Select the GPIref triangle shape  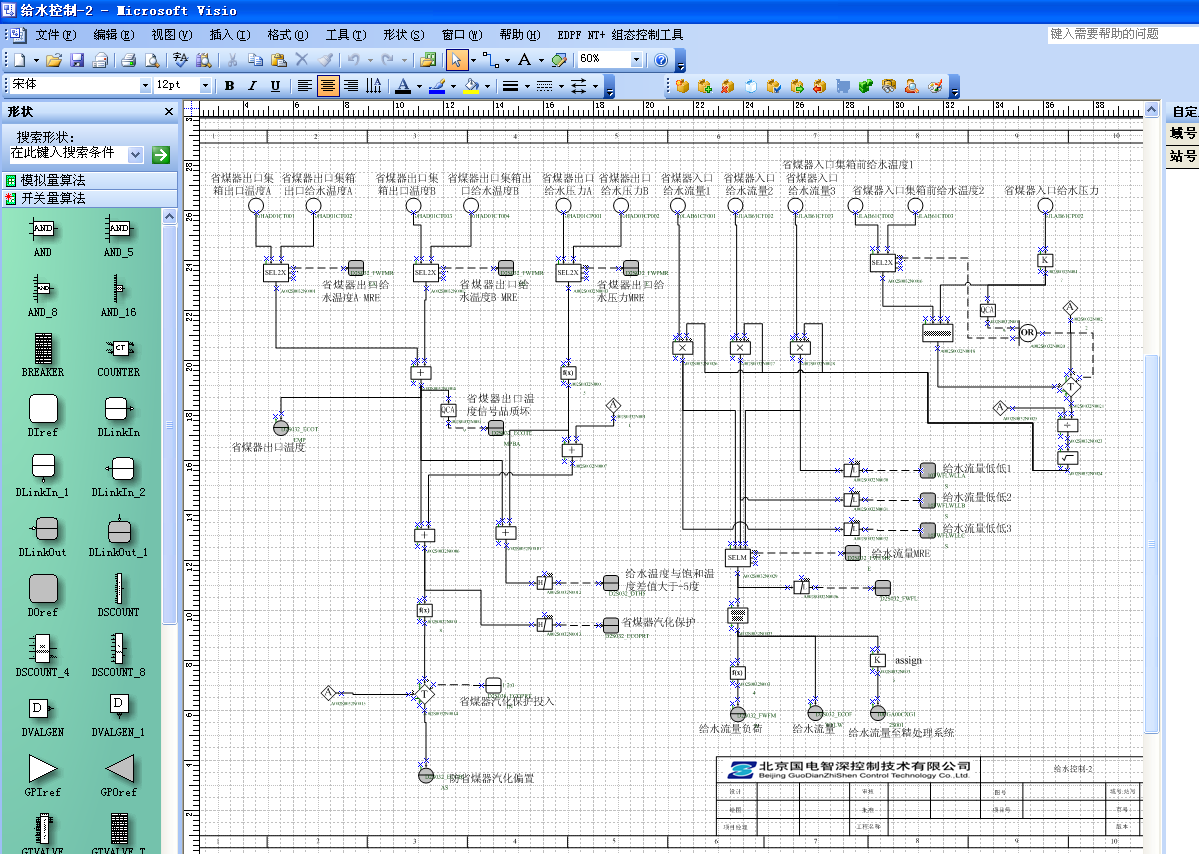43,776
